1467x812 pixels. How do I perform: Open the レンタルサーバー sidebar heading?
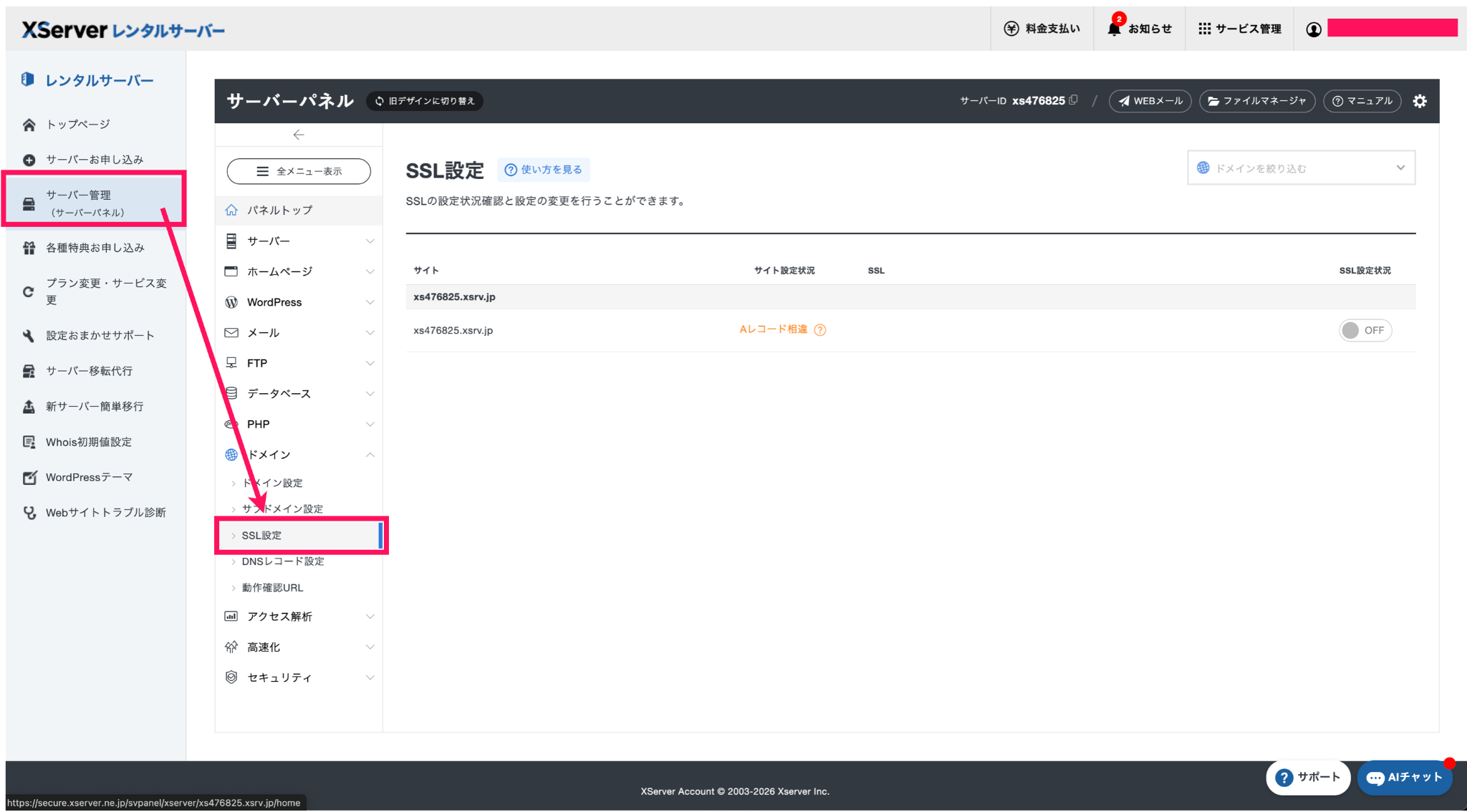tap(87, 79)
